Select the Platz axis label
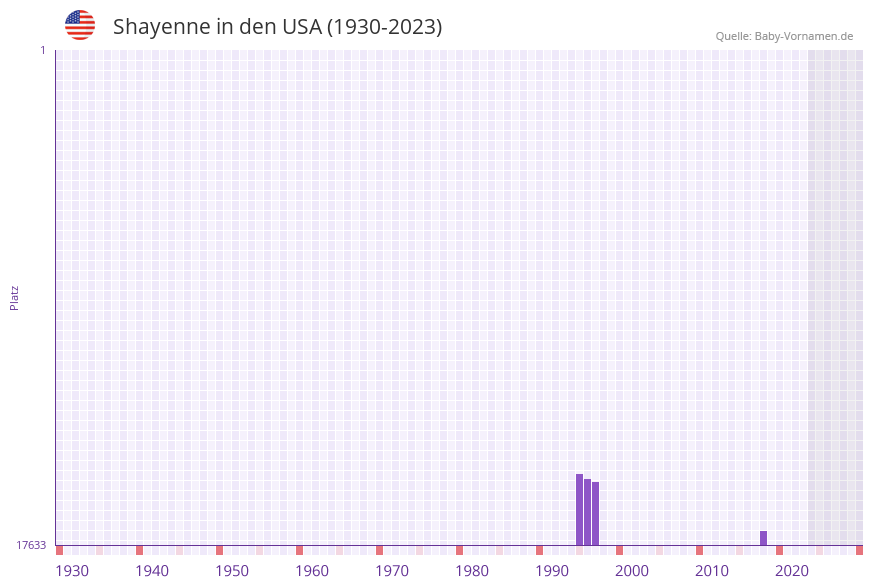 pos(13,297)
